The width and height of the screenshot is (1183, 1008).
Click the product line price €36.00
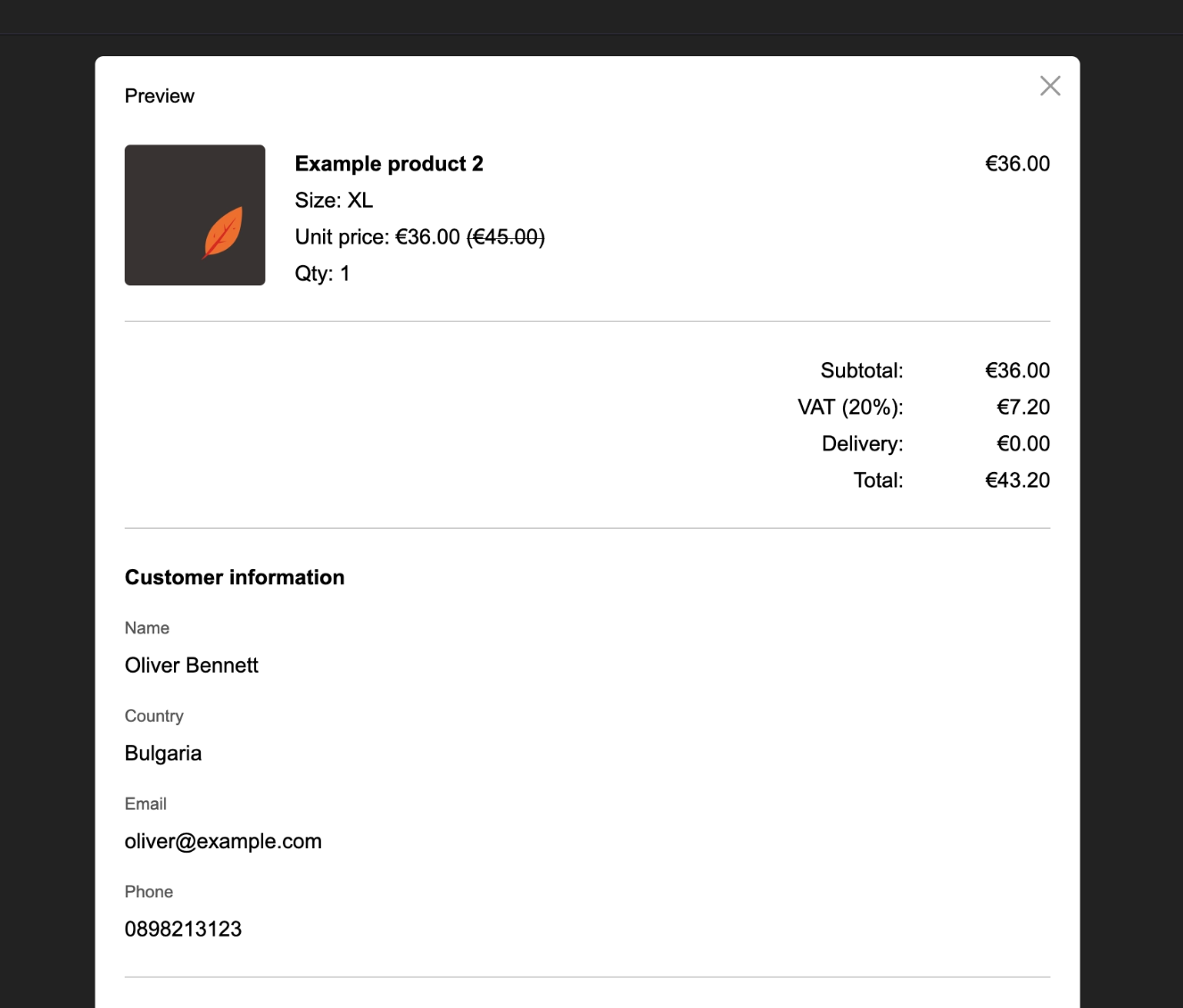pos(1017,164)
